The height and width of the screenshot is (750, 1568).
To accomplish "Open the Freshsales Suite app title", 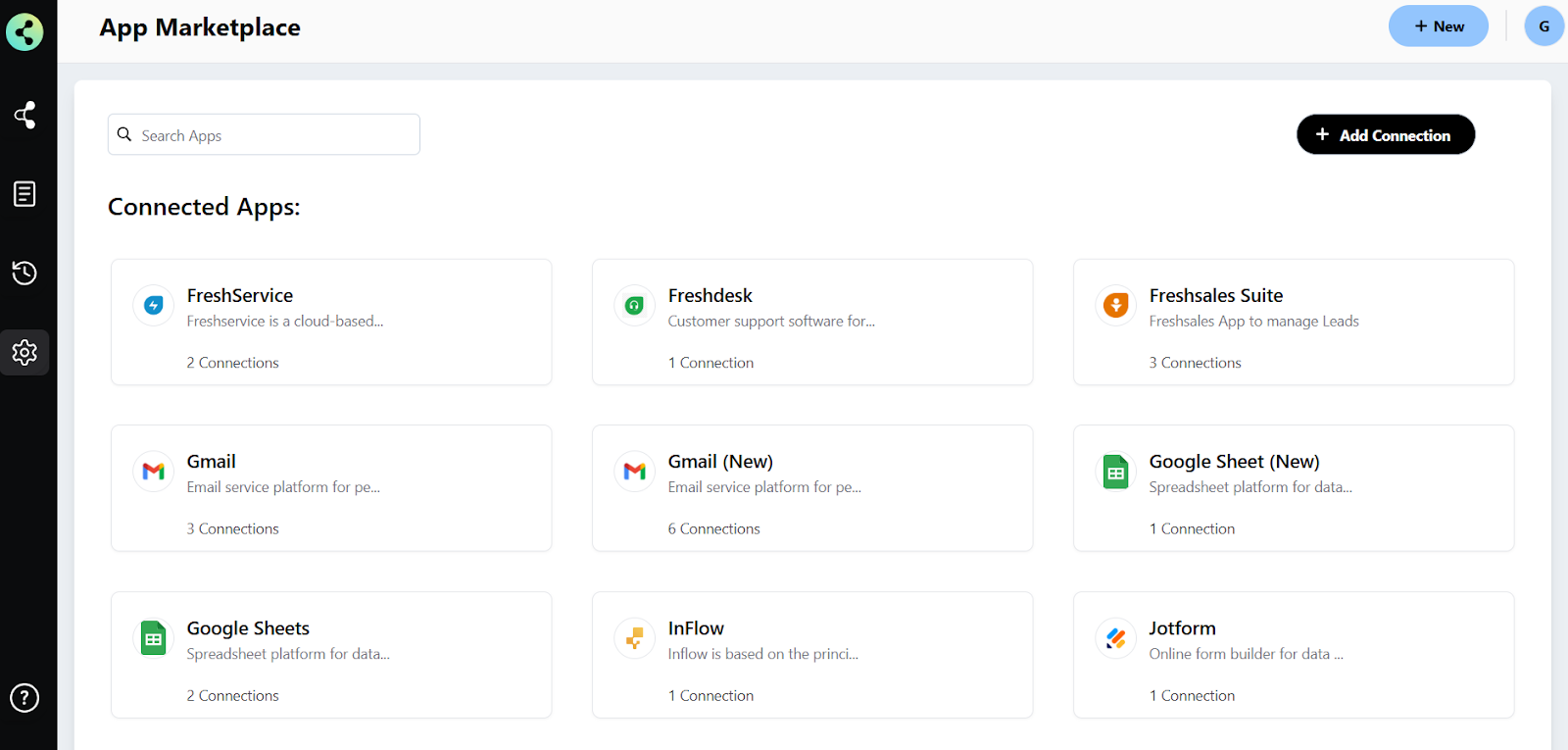I will click(x=1216, y=295).
